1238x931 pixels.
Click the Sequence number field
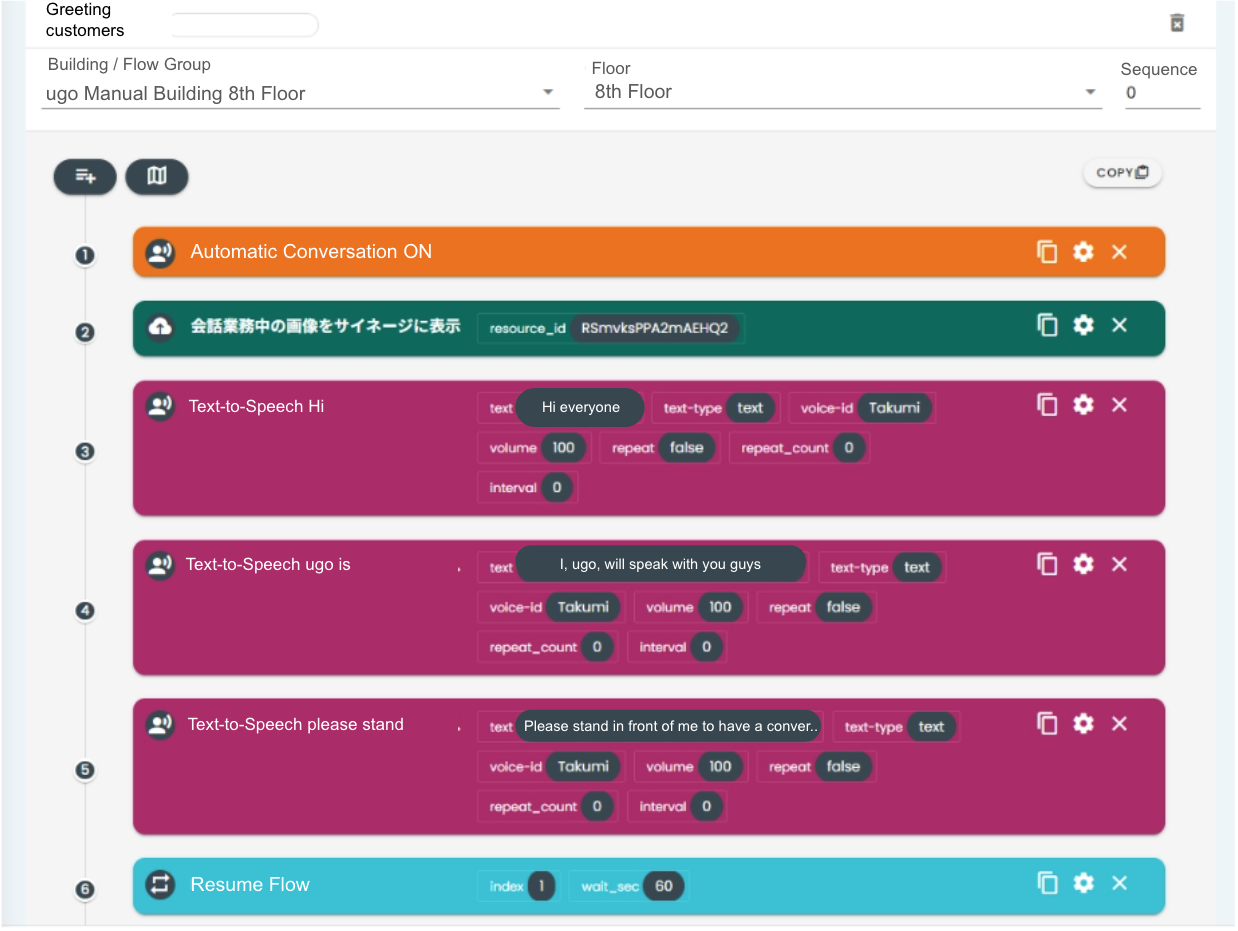click(1162, 93)
